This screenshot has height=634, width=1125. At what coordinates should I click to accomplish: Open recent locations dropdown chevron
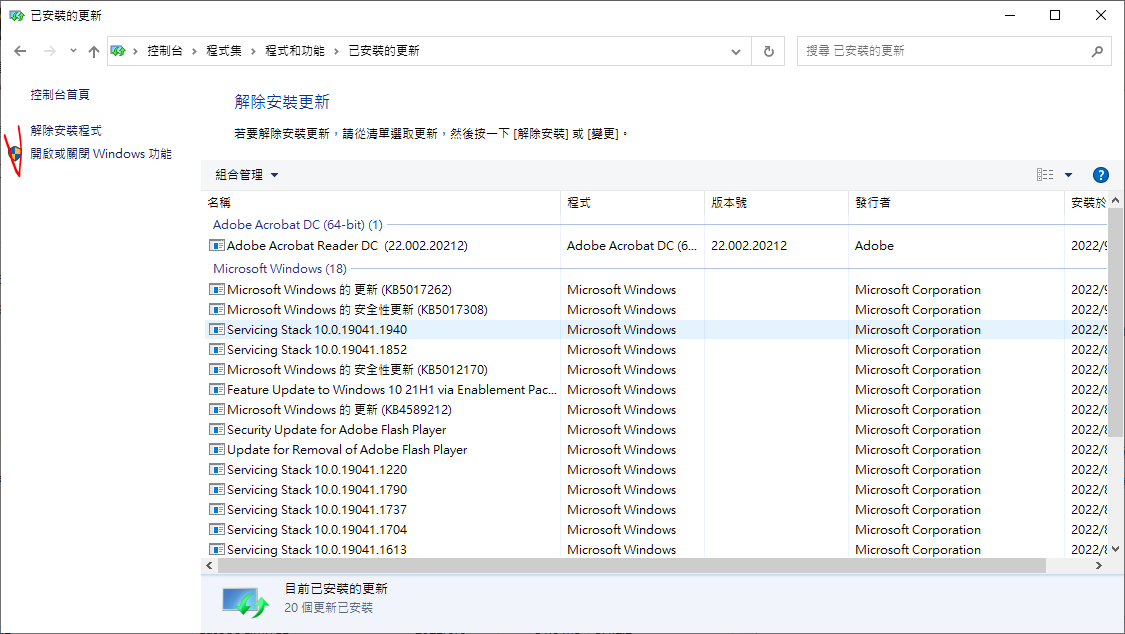click(x=73, y=51)
